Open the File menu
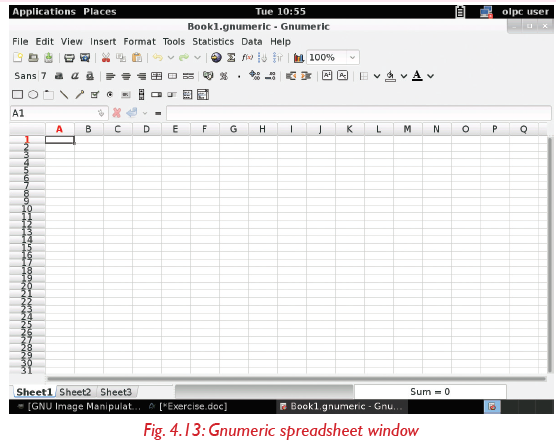Screen dimensions: 556x445 point(20,41)
